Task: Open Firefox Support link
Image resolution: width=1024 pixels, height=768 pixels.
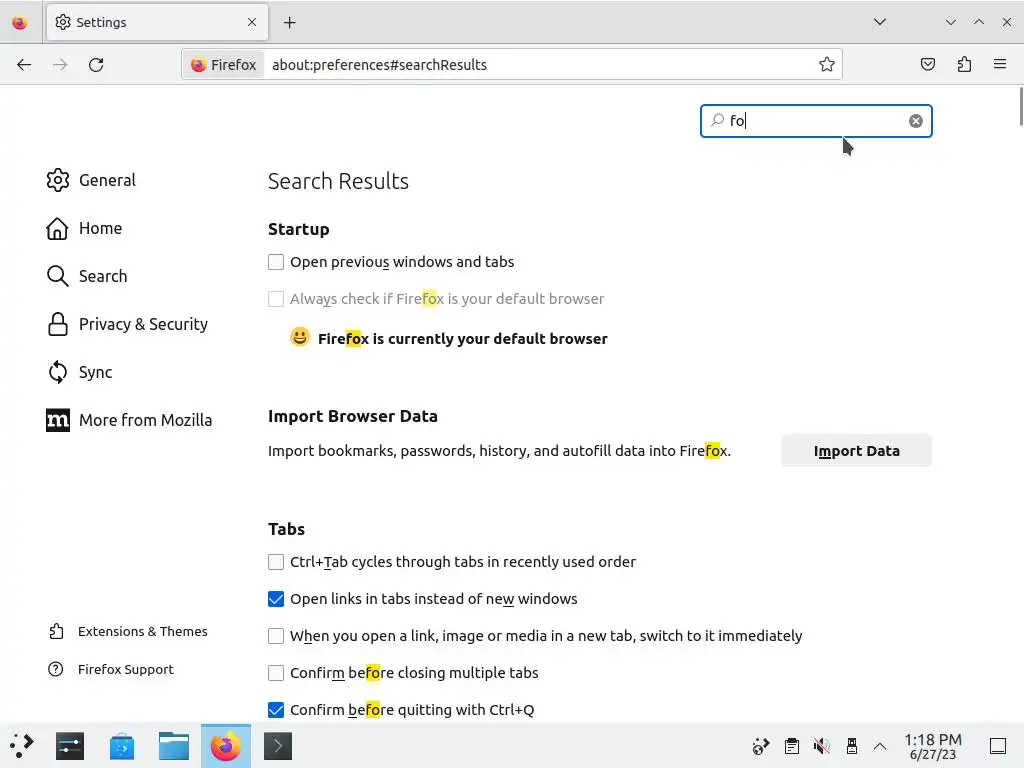Action: click(x=111, y=669)
